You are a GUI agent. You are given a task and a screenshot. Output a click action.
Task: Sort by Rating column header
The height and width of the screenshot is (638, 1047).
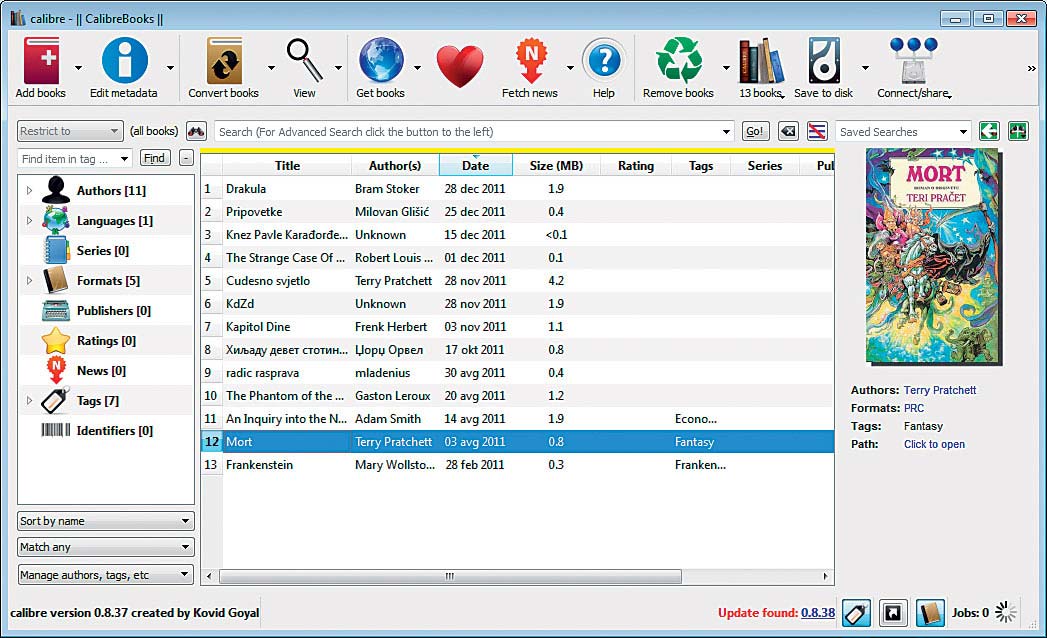tap(636, 166)
